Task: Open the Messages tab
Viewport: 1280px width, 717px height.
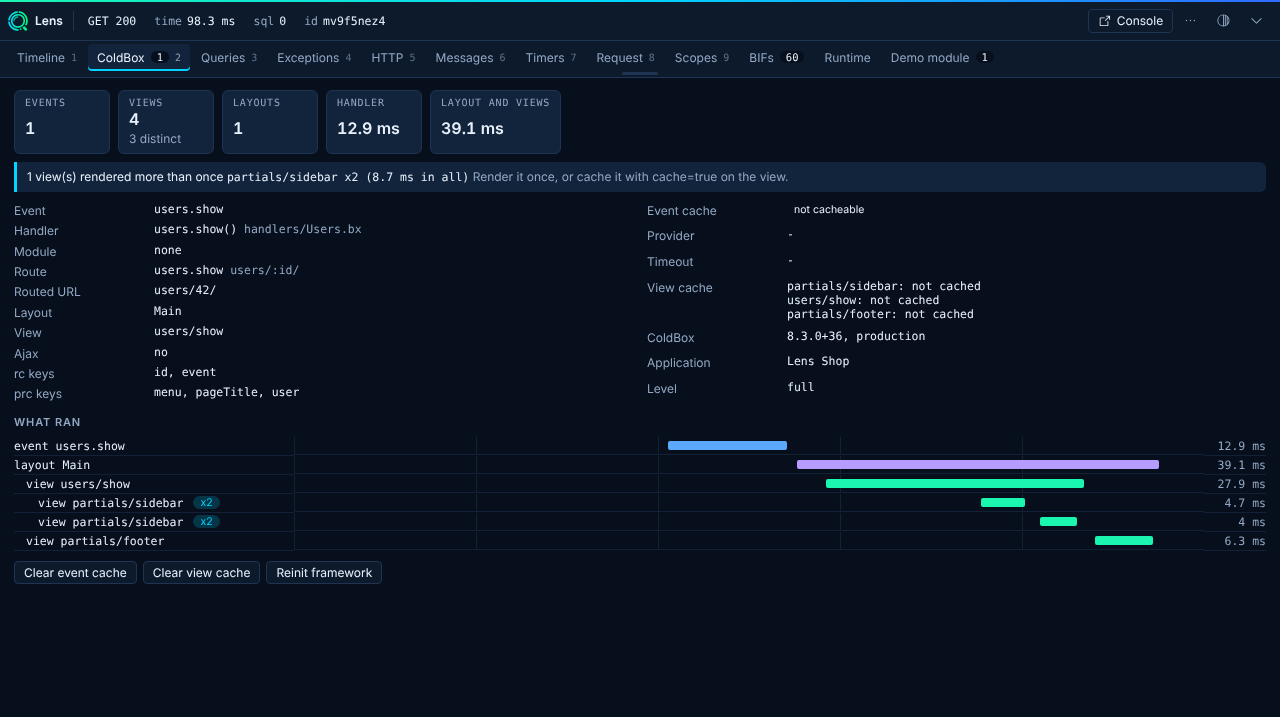Action: [x=470, y=58]
